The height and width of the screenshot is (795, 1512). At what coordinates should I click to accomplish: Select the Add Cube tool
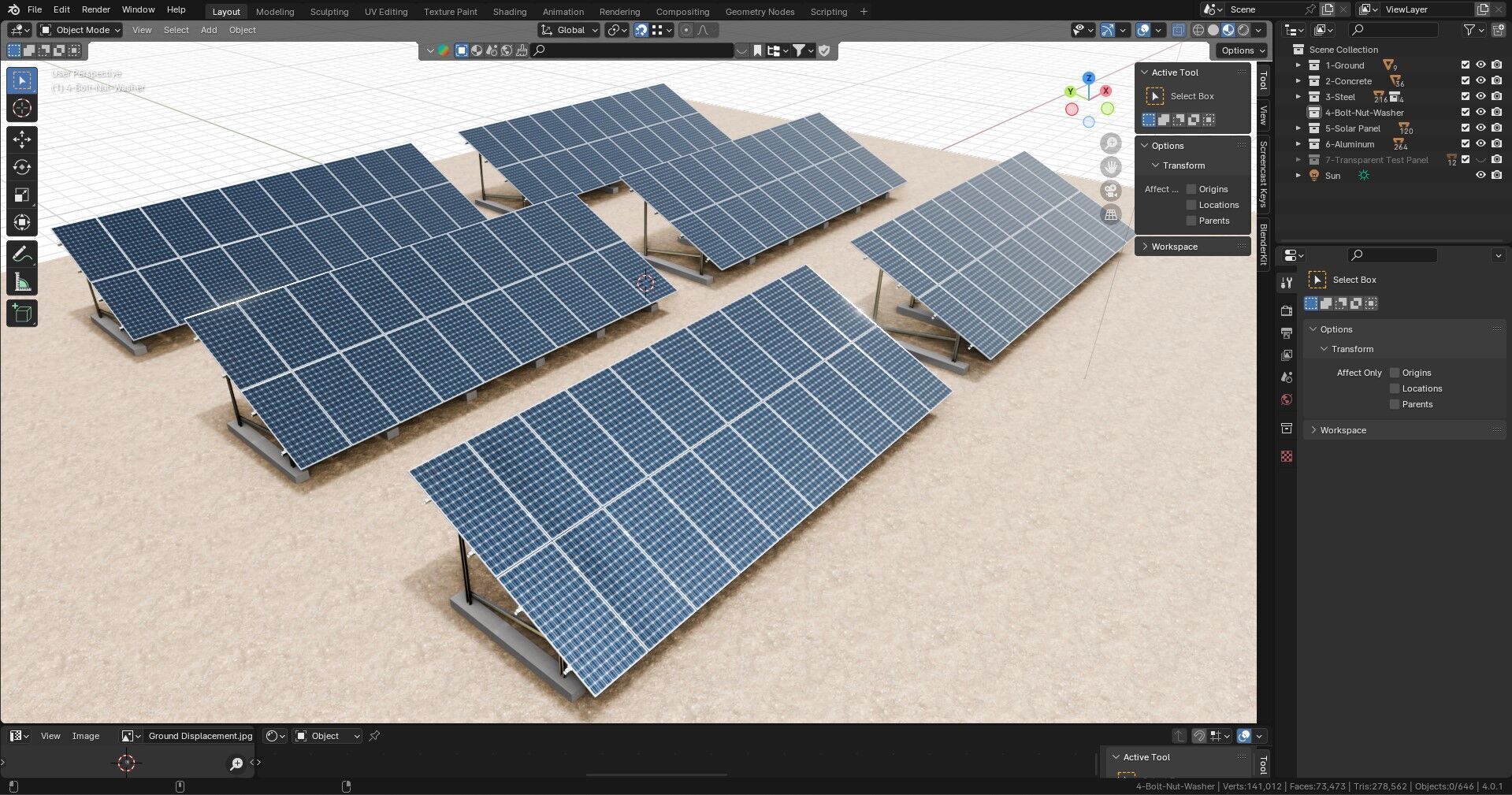tap(22, 314)
